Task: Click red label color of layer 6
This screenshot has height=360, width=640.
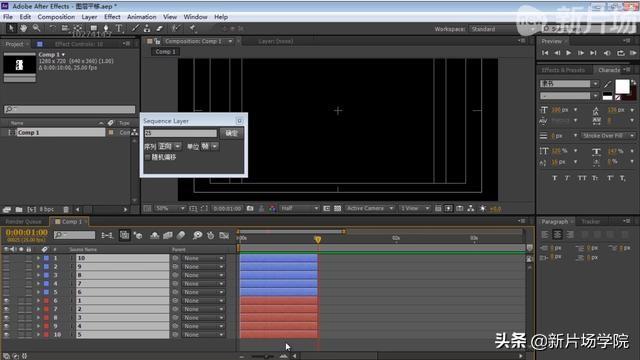Action: pyautogui.click(x=46, y=301)
